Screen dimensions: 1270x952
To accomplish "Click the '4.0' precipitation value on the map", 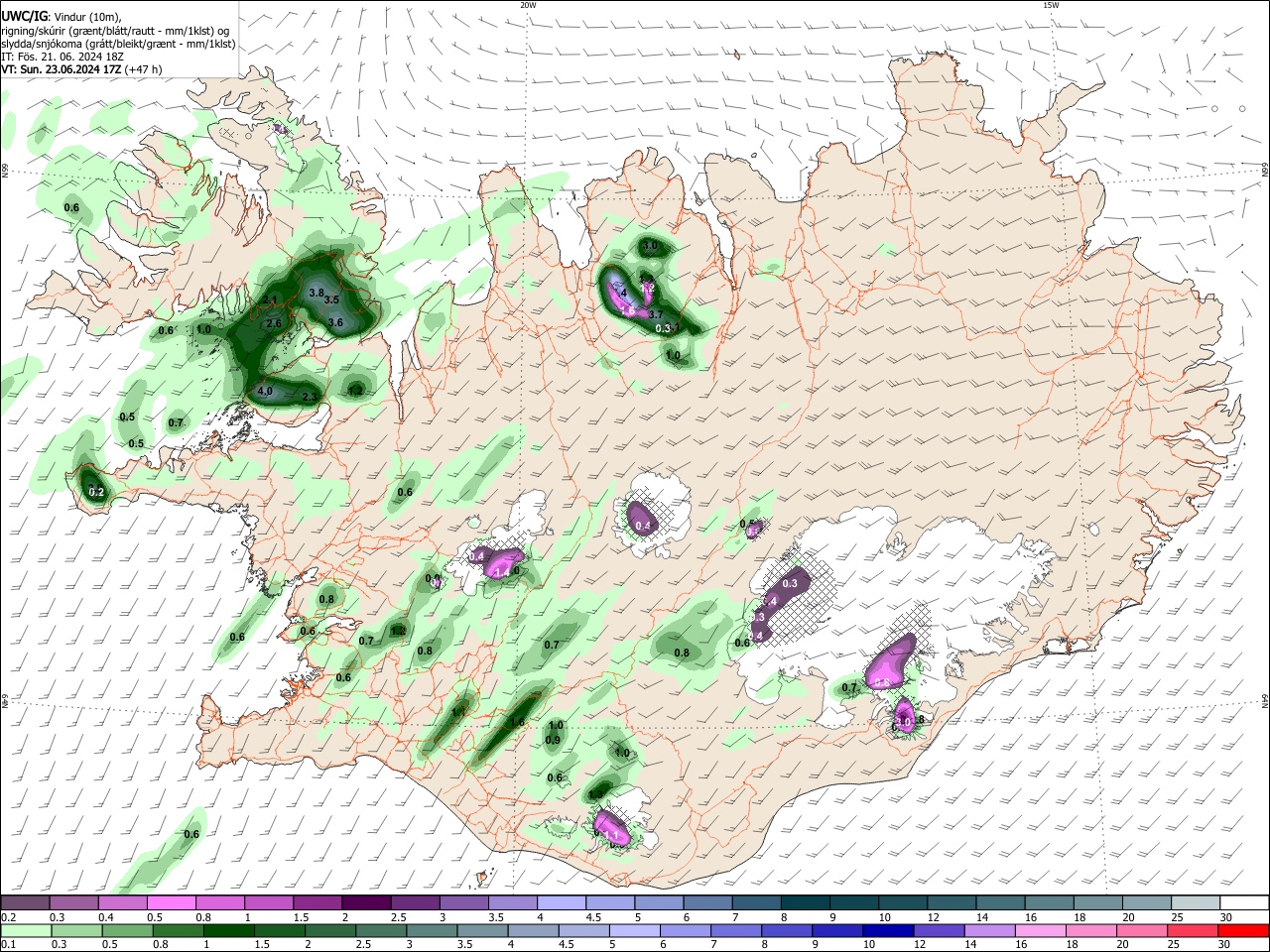I will tap(265, 391).
